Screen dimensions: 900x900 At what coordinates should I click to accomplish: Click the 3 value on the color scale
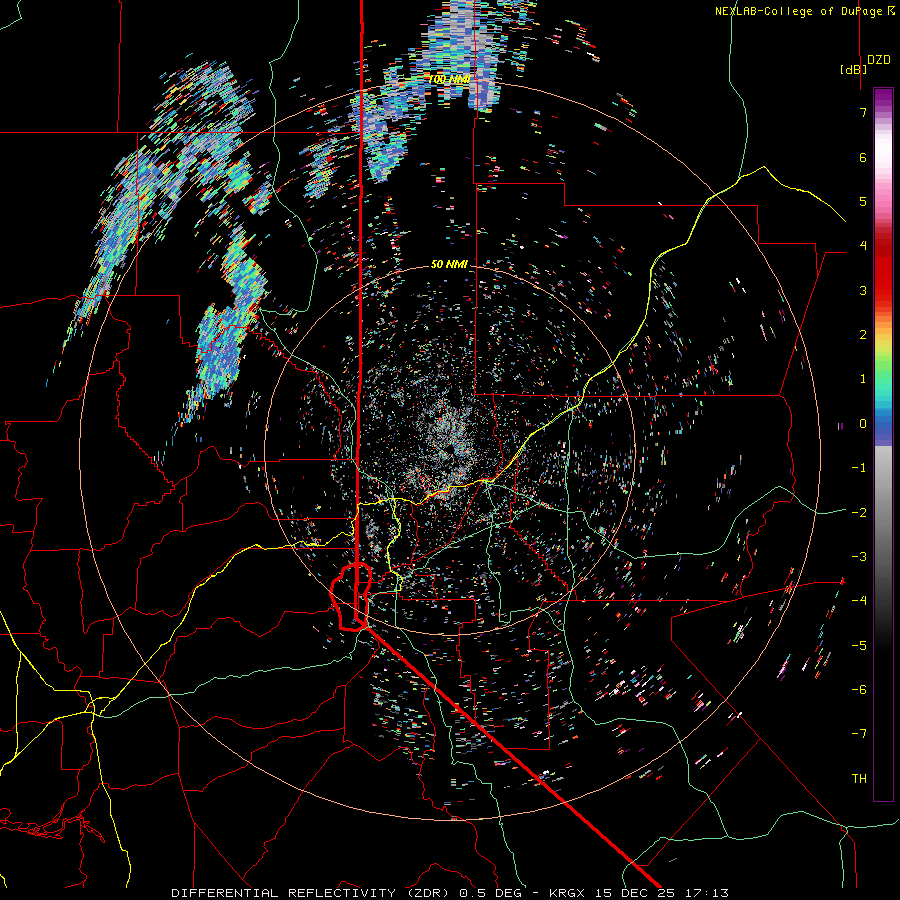[x=863, y=290]
